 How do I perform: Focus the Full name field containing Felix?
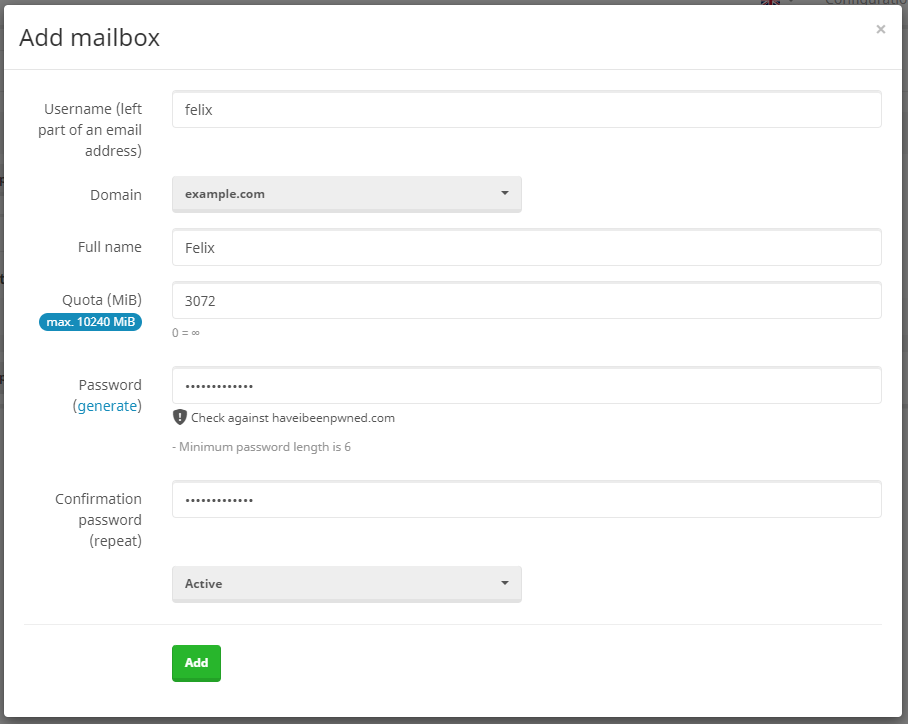(526, 247)
